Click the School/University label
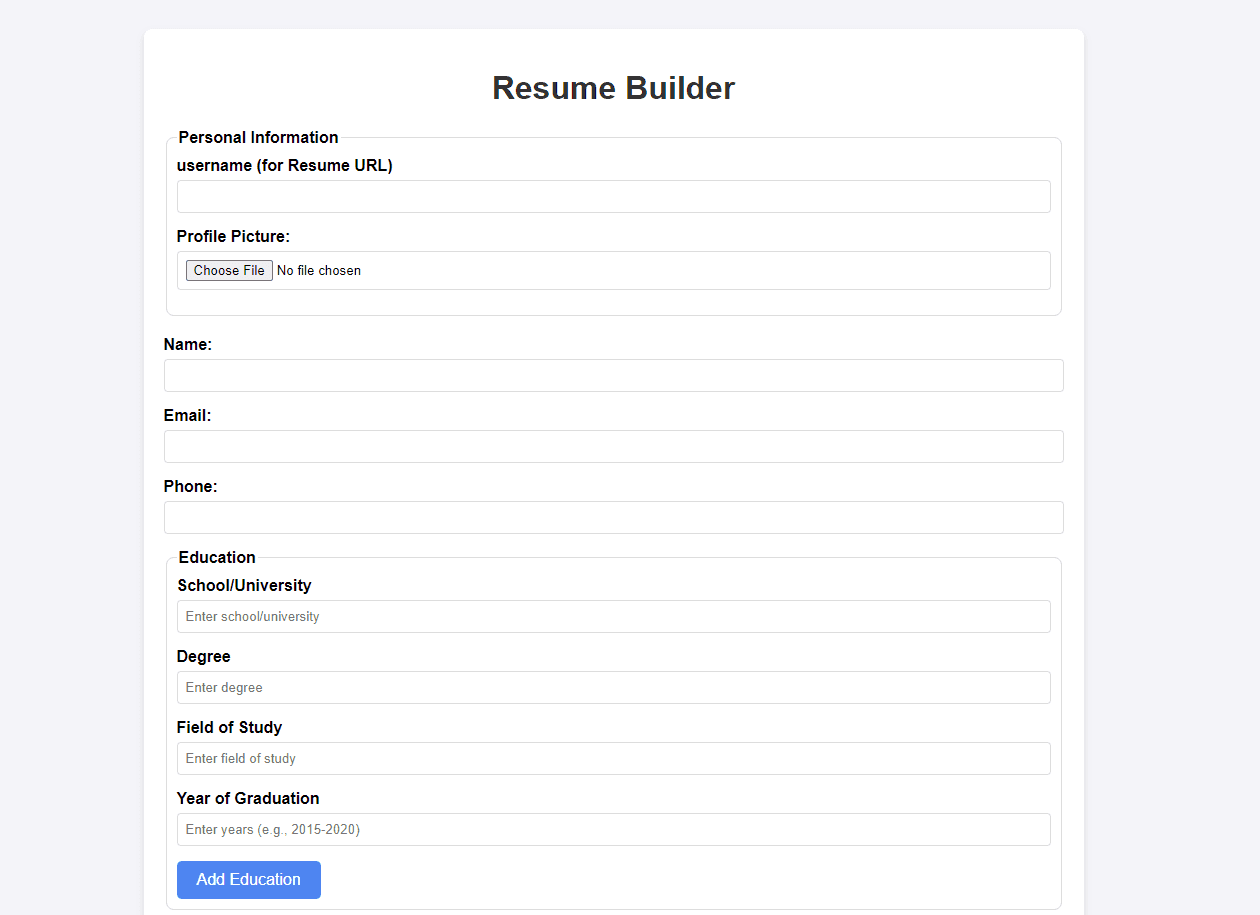Viewport: 1260px width, 915px height. point(244,585)
